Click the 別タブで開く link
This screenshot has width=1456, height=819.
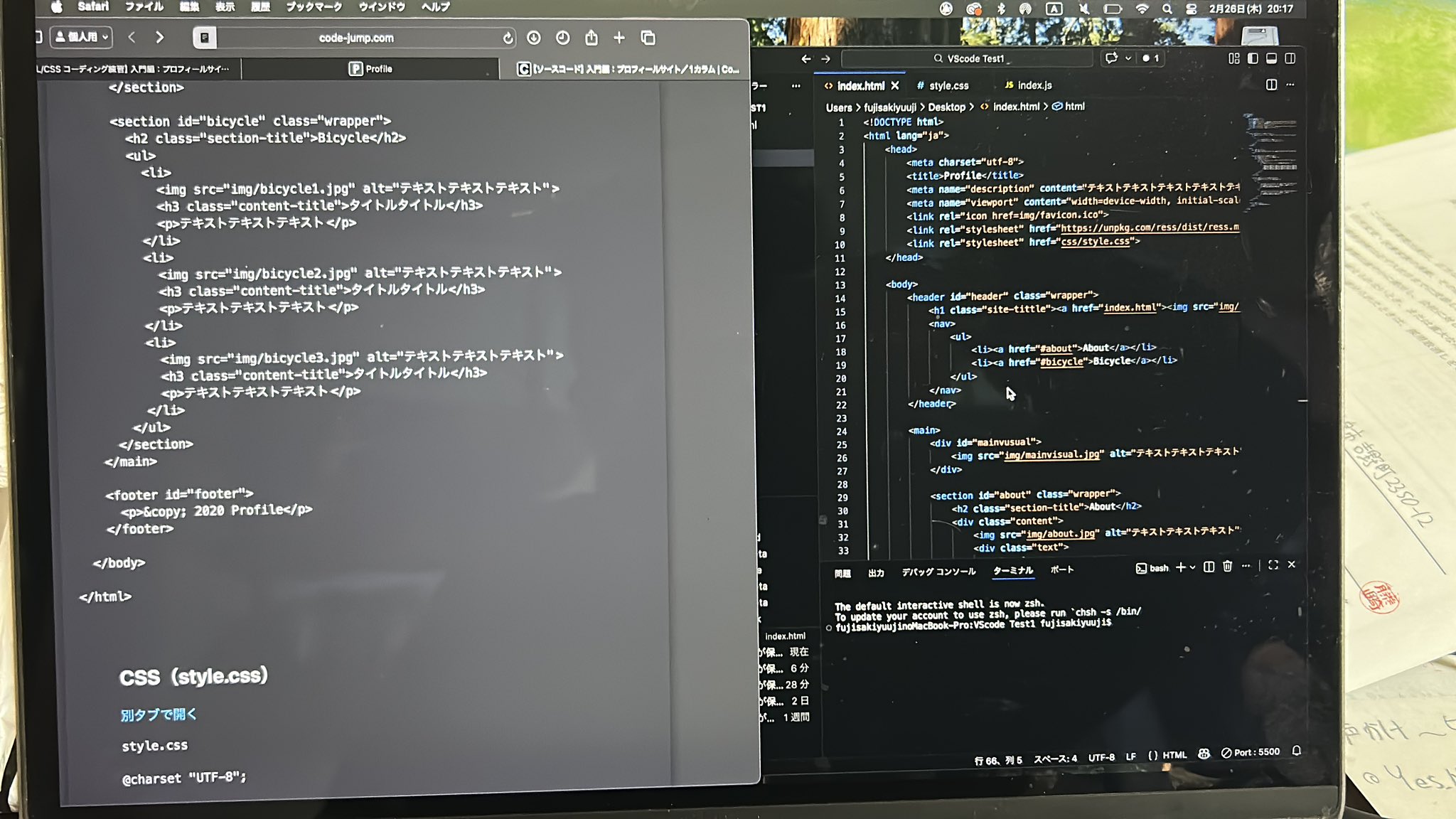pos(158,714)
